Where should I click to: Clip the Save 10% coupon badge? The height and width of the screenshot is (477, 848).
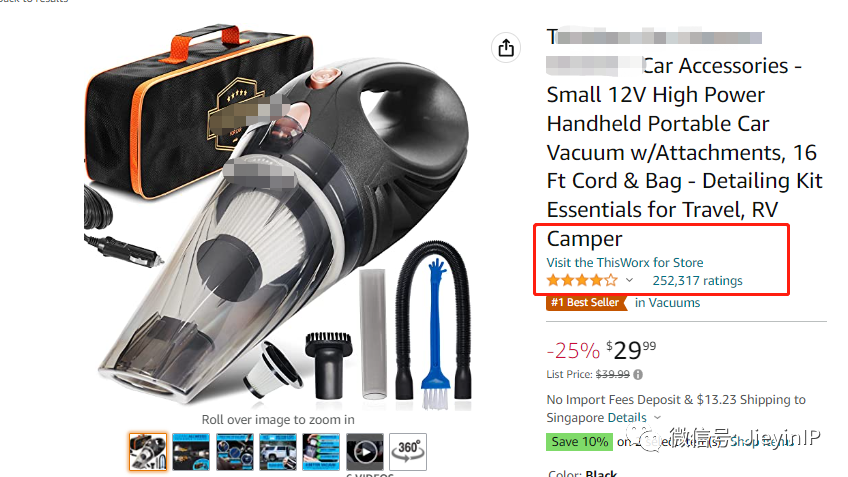point(579,442)
